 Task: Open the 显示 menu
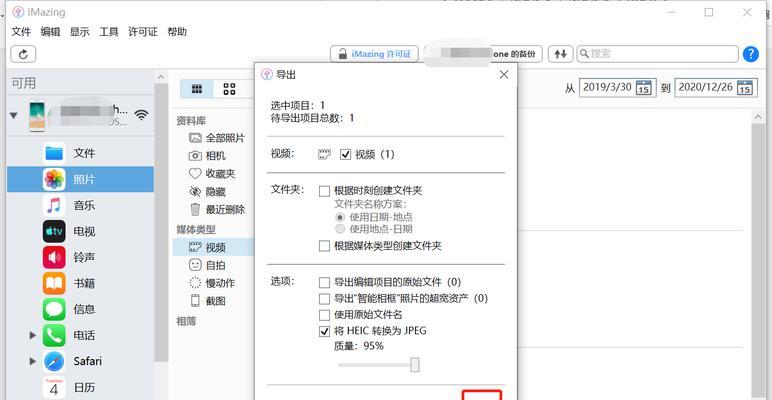point(80,32)
